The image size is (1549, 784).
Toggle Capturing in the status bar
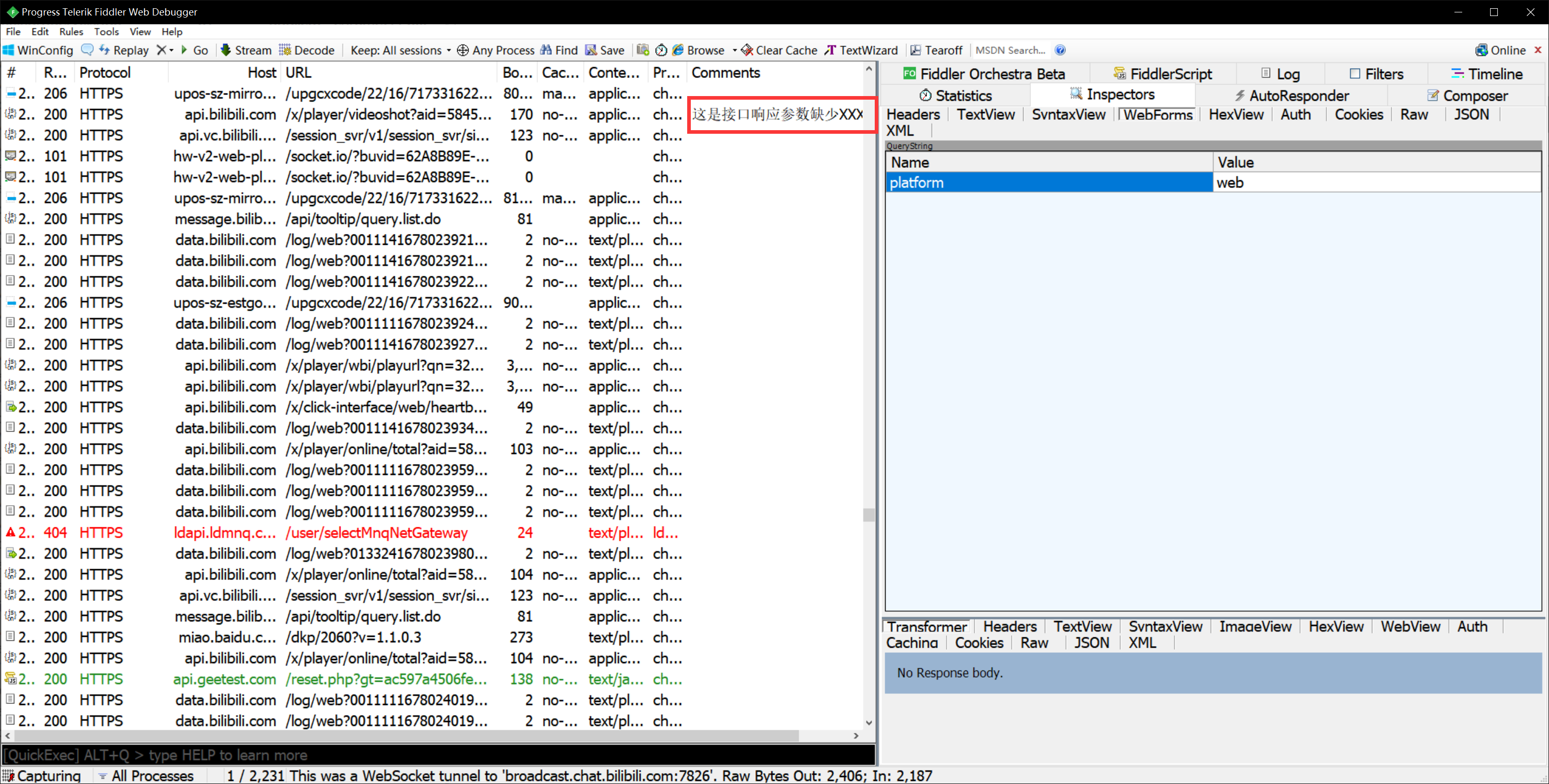click(x=41, y=776)
